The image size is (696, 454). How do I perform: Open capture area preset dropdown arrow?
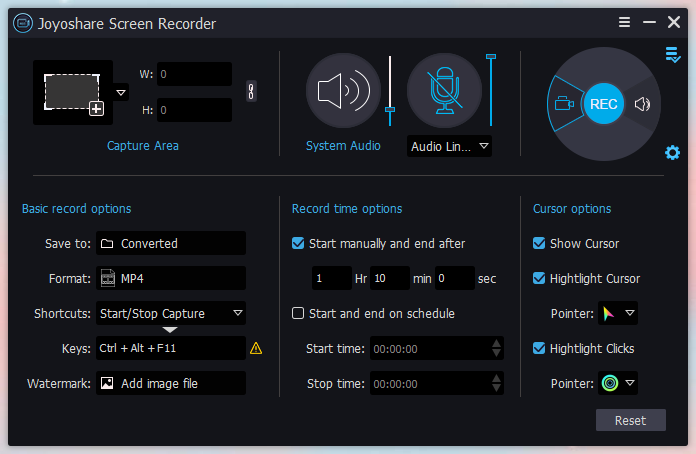pos(121,93)
